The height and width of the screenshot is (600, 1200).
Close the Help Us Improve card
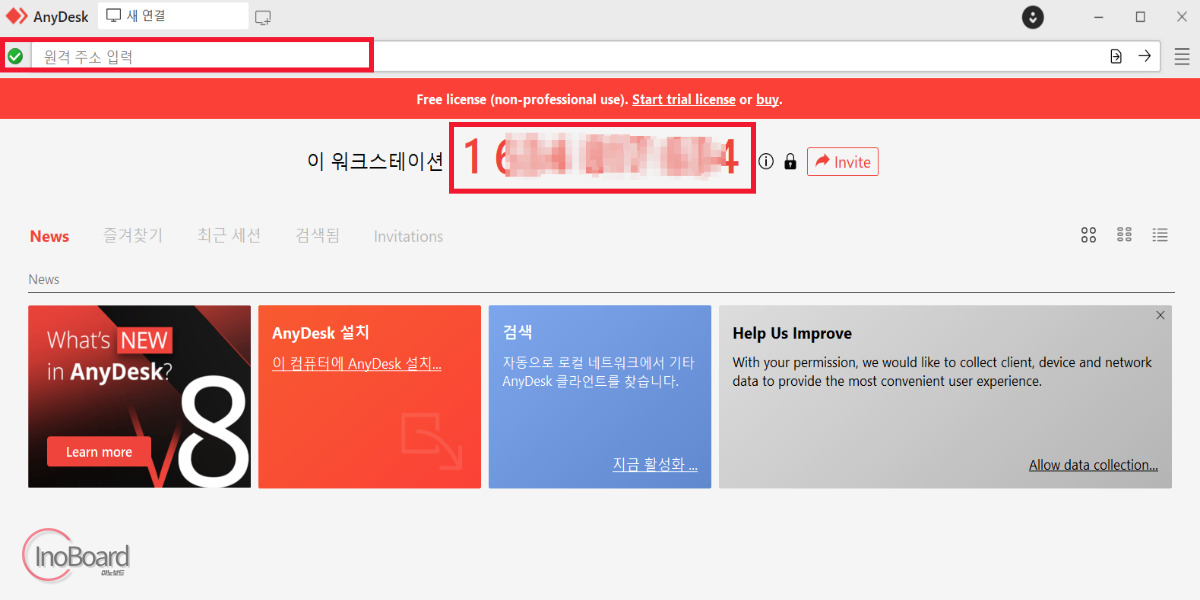(x=1160, y=315)
